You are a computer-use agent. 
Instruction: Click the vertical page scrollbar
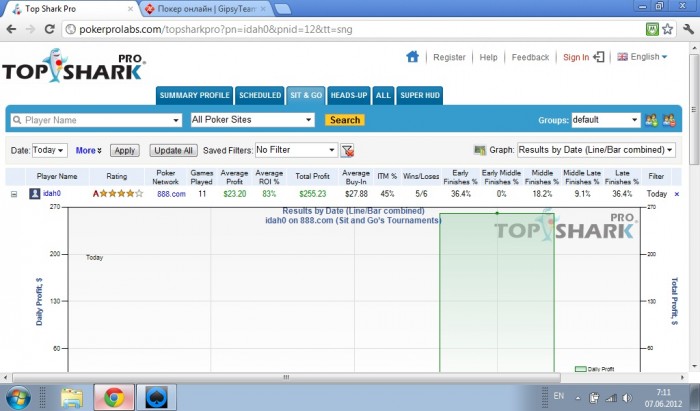coord(694,109)
